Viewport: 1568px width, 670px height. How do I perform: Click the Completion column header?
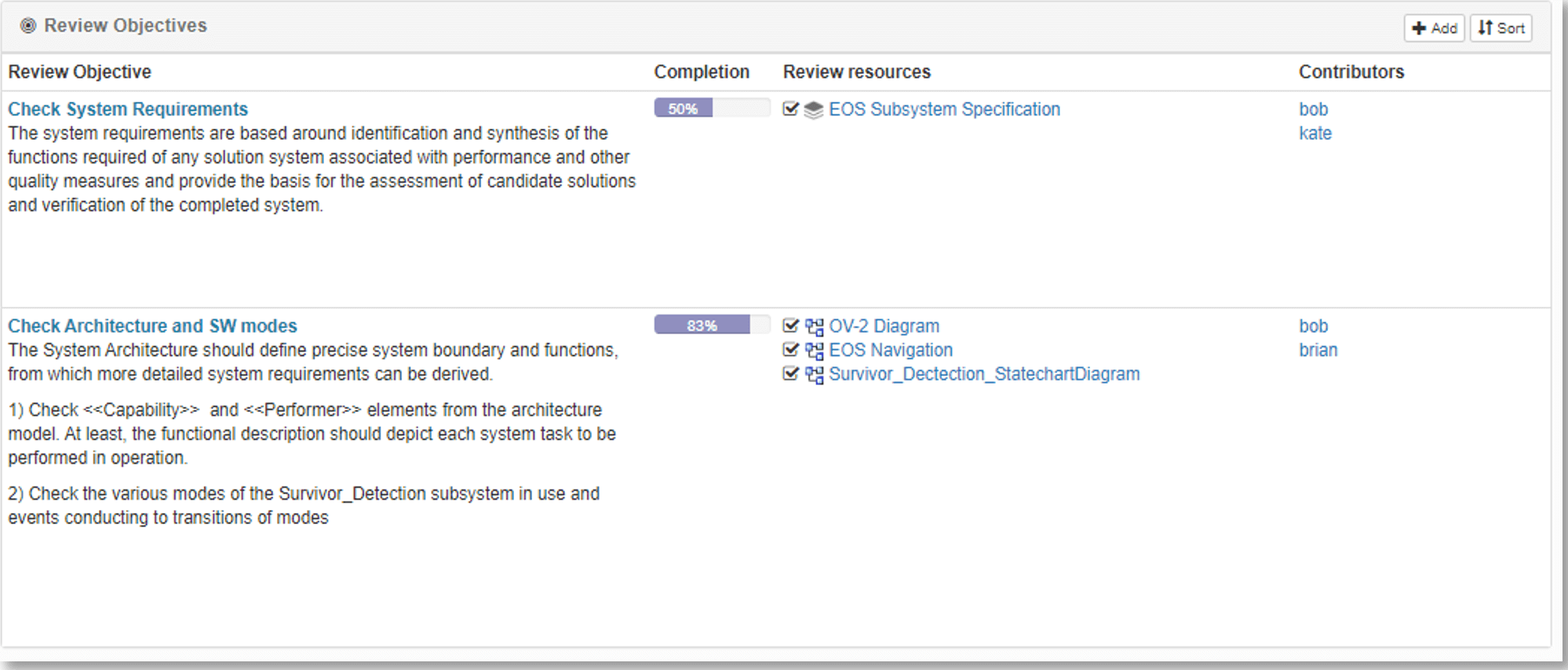(x=702, y=71)
